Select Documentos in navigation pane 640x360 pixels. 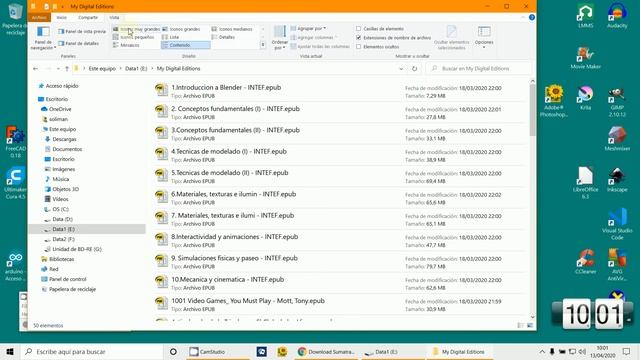(x=67, y=149)
